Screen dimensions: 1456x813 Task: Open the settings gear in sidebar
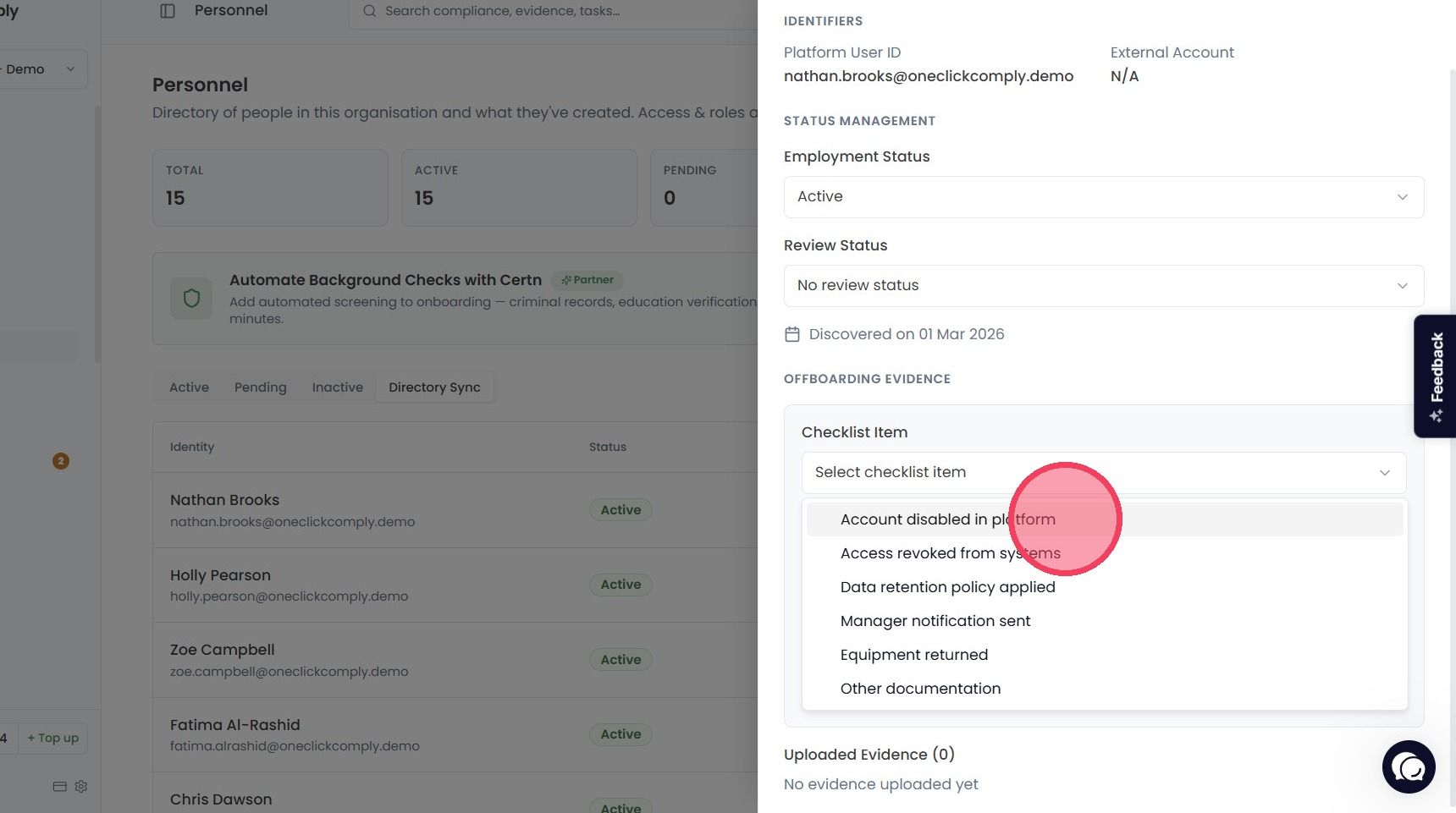pos(81,787)
